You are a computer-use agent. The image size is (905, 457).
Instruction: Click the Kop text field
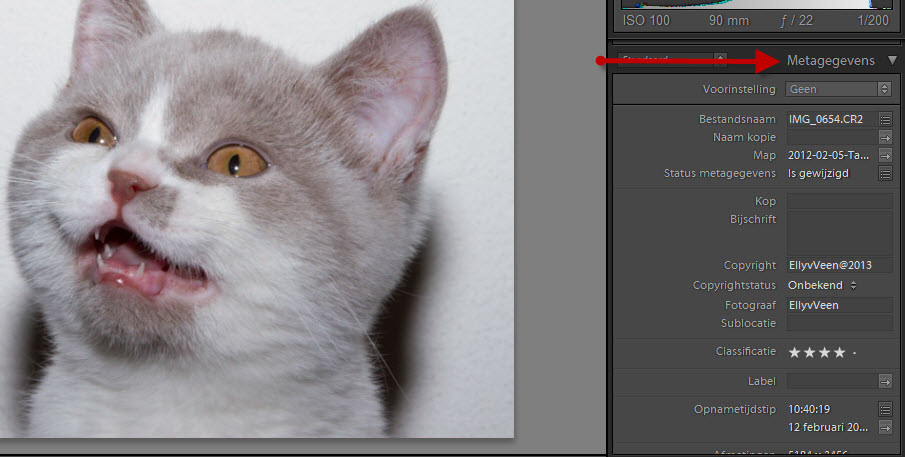coord(839,201)
